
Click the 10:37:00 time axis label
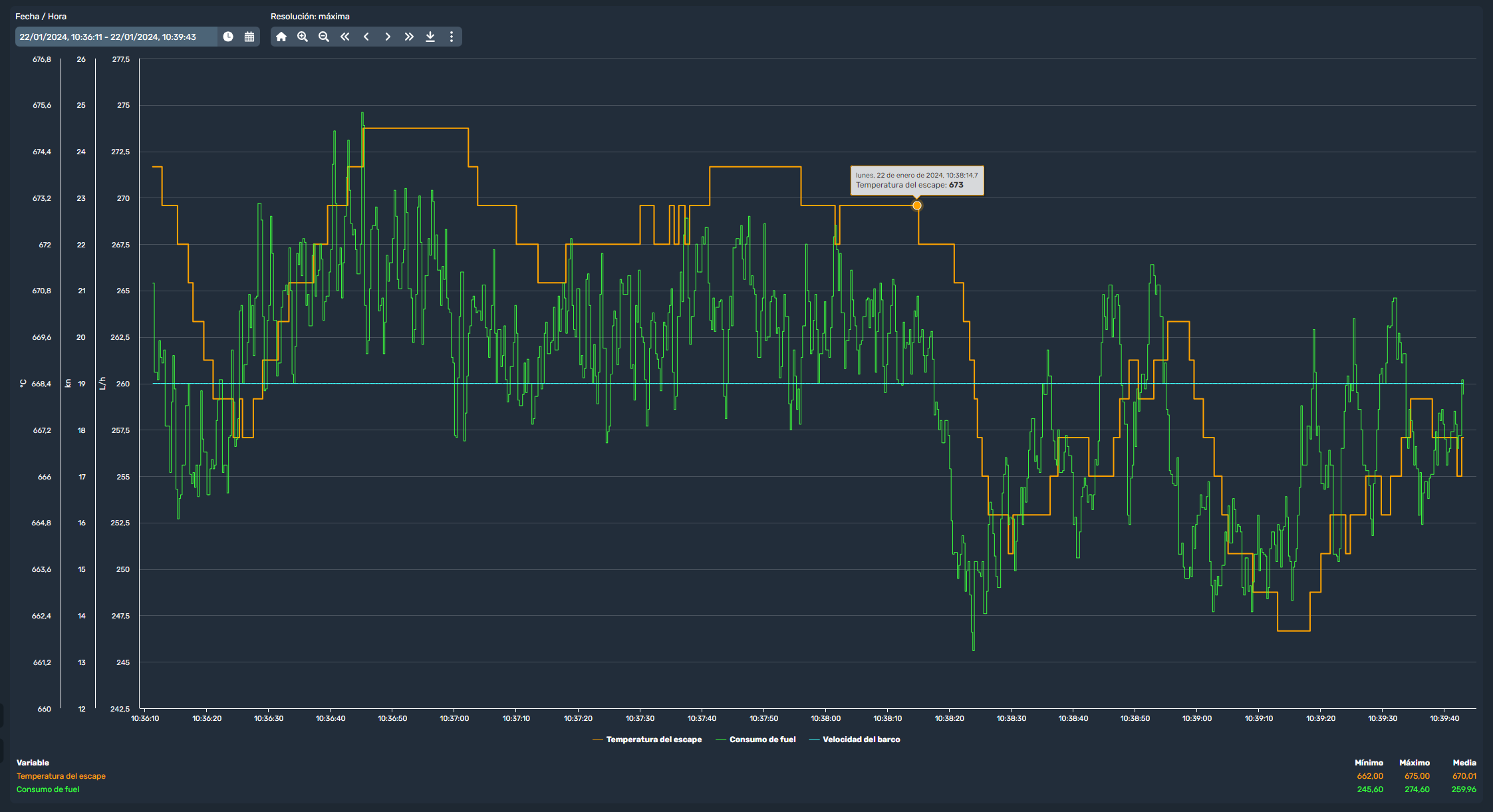click(x=454, y=718)
